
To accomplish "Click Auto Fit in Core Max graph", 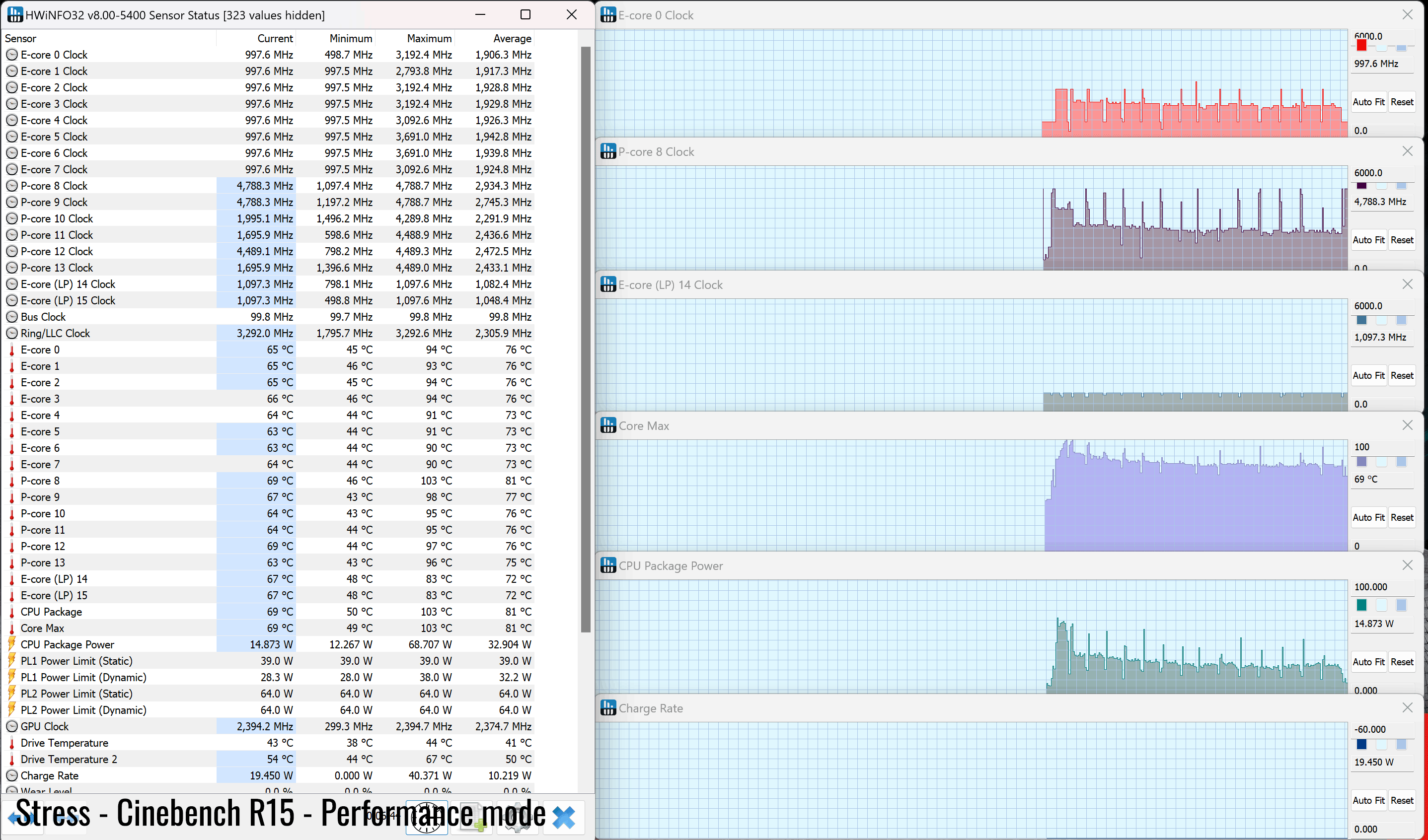I will [x=1368, y=517].
